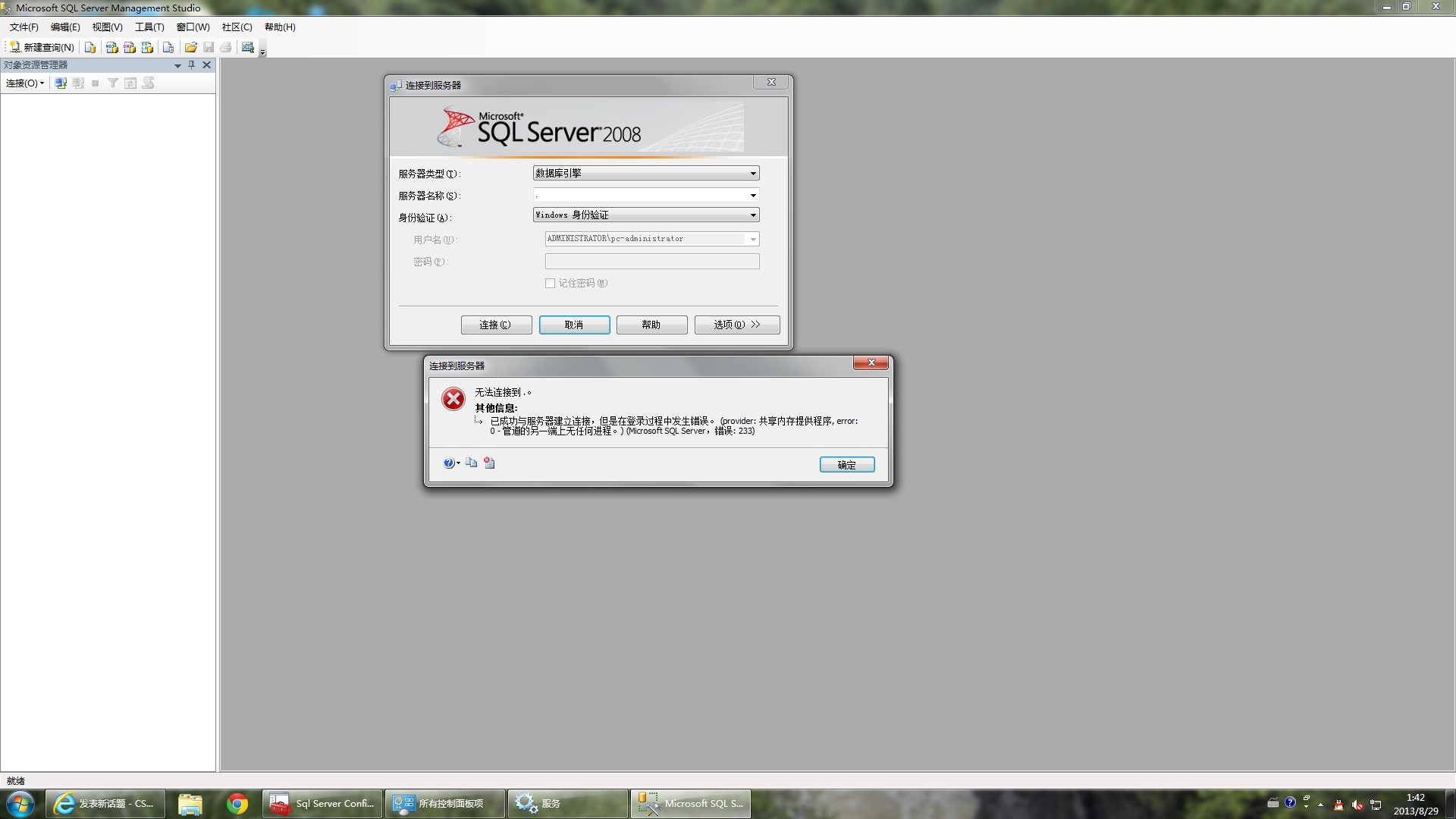This screenshot has height=819, width=1456.
Task: Copy the message text using the copy icon
Action: pyautogui.click(x=471, y=463)
